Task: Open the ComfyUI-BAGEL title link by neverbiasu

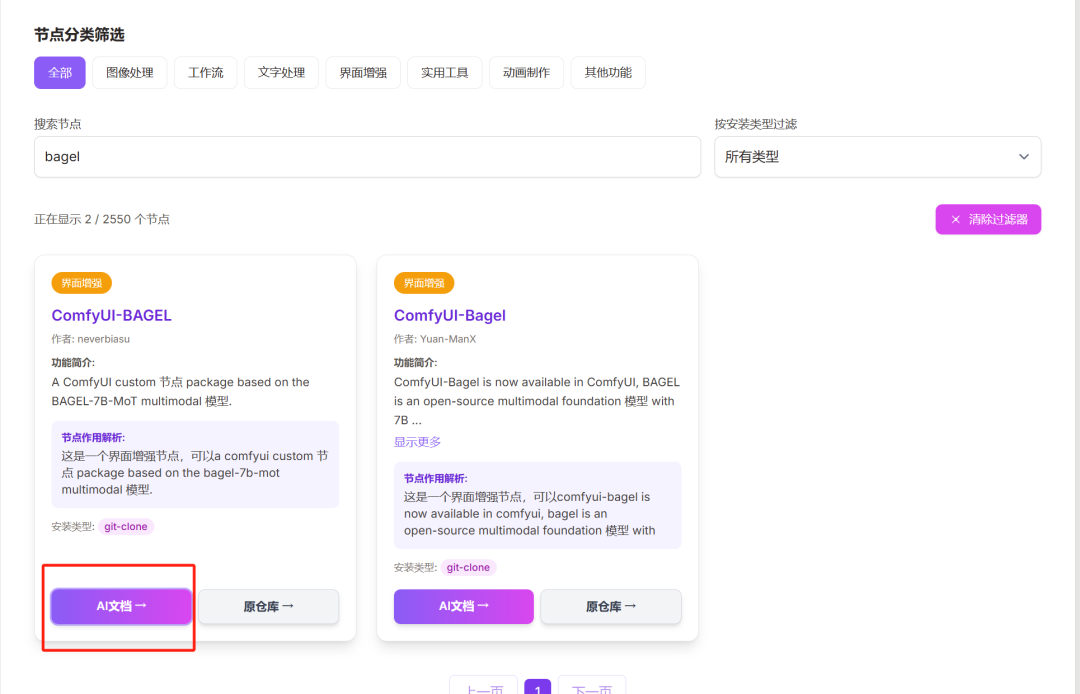Action: click(x=112, y=315)
